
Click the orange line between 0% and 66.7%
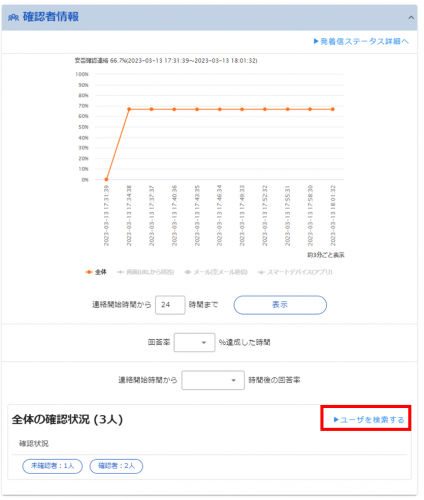118,144
